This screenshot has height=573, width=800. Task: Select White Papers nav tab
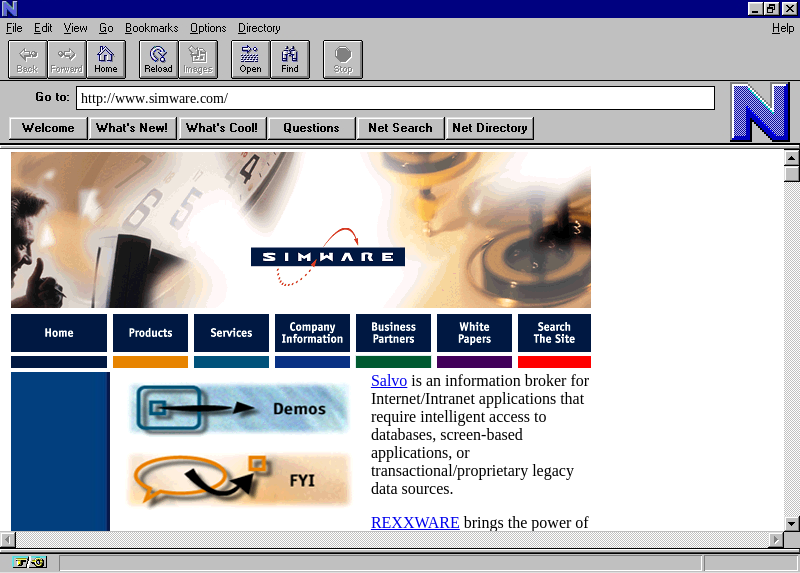[474, 333]
